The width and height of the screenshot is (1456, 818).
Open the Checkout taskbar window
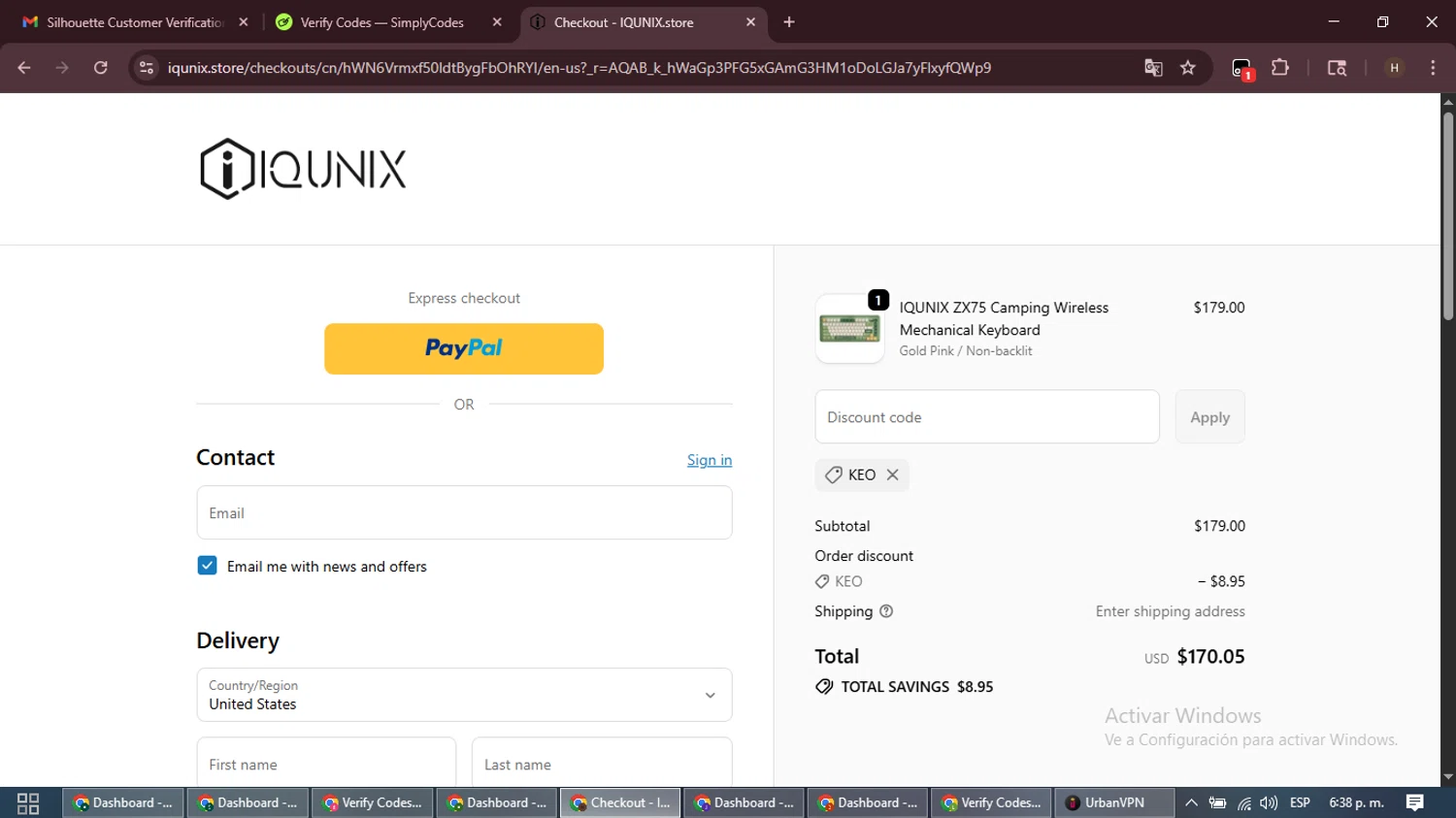pyautogui.click(x=620, y=802)
